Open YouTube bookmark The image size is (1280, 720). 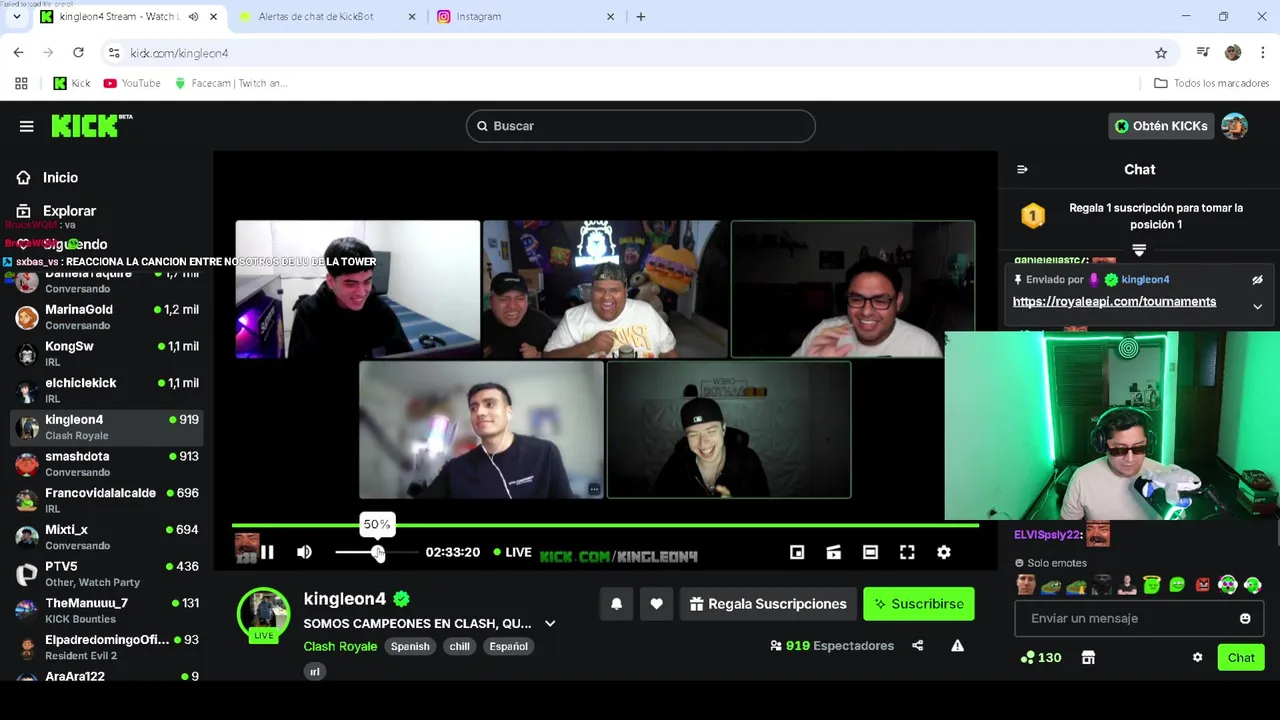[132, 83]
